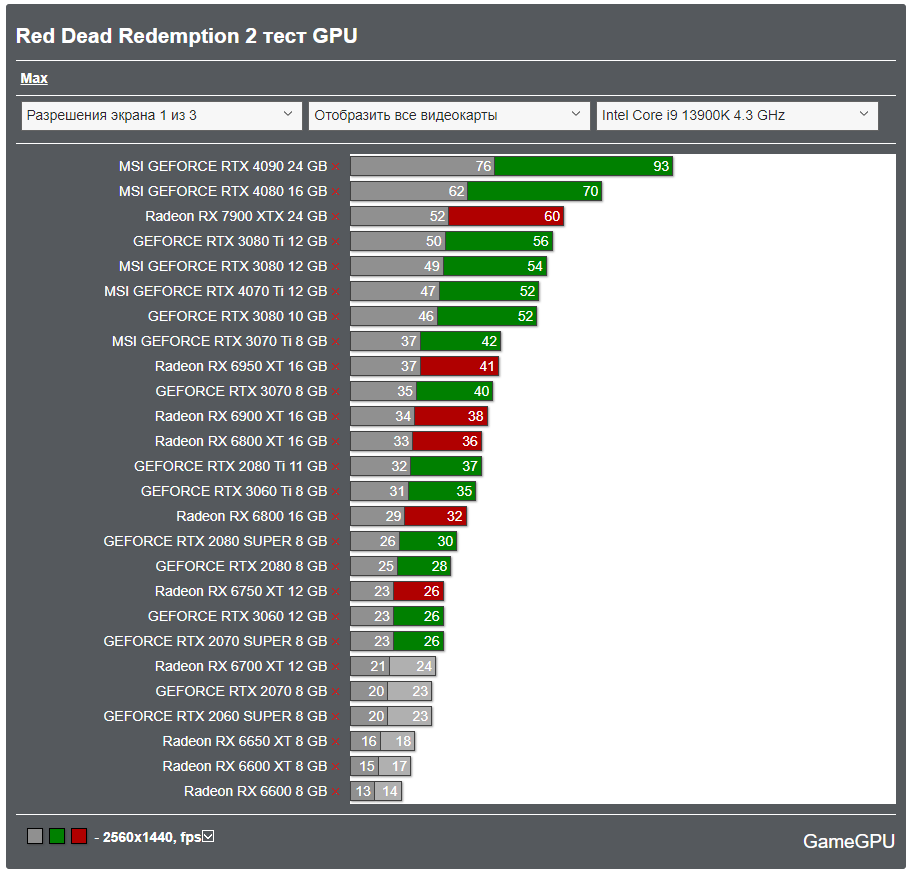Screen dimensions: 911x873
Task: Click the 2560x1440, fps legend label
Action: pos(152,837)
